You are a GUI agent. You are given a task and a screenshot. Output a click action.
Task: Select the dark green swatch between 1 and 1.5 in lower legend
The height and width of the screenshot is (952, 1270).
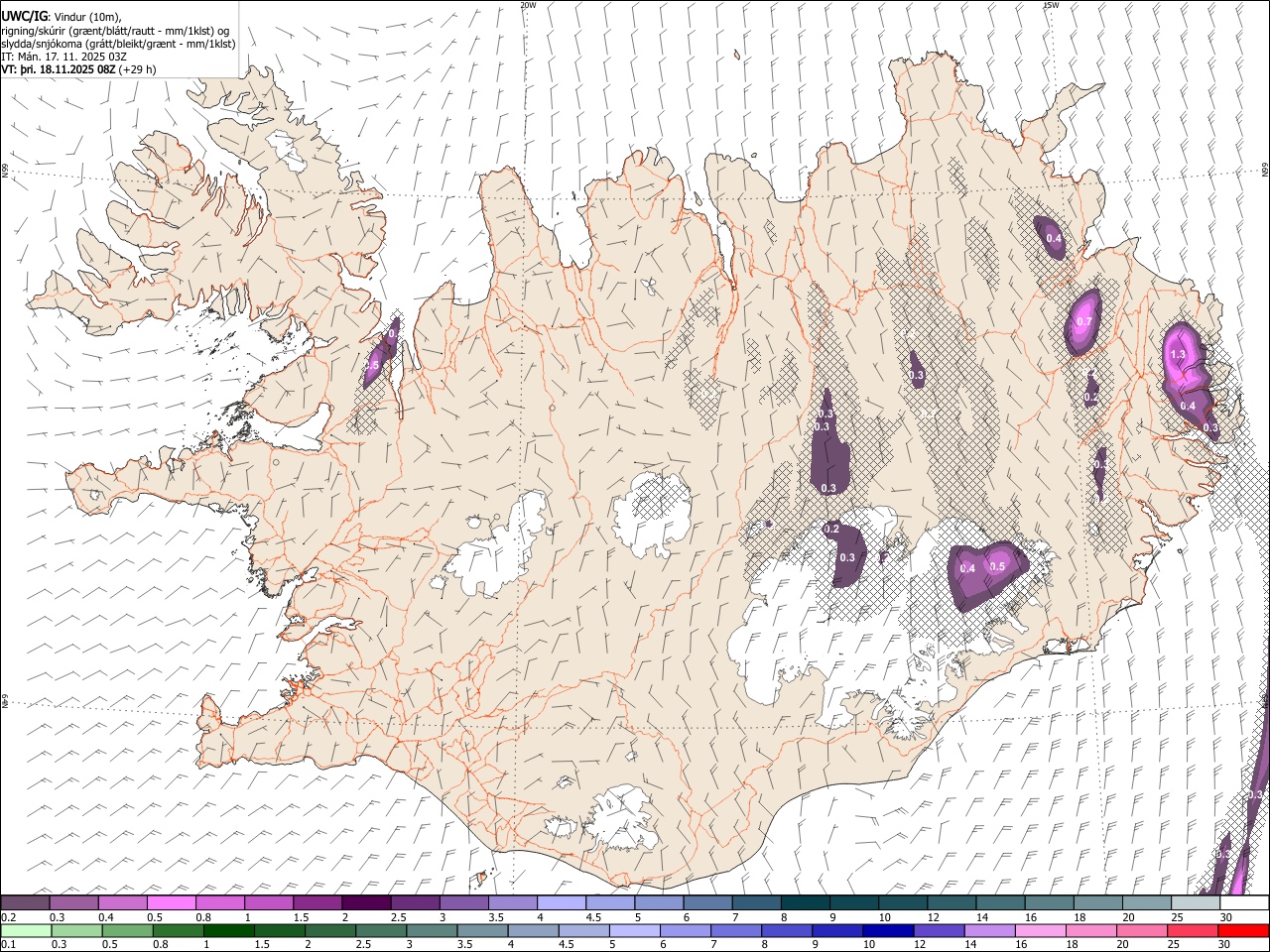click(228, 930)
